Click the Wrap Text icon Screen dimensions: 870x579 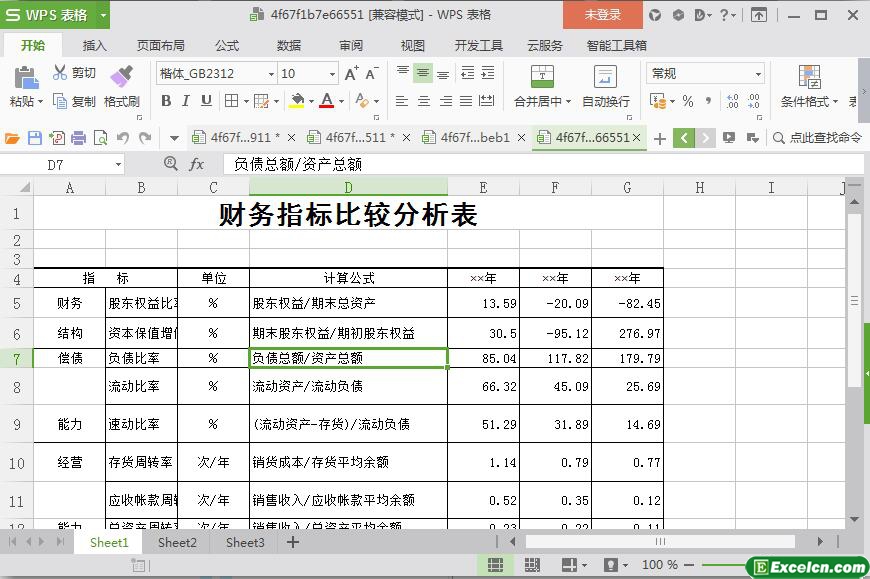pos(605,77)
